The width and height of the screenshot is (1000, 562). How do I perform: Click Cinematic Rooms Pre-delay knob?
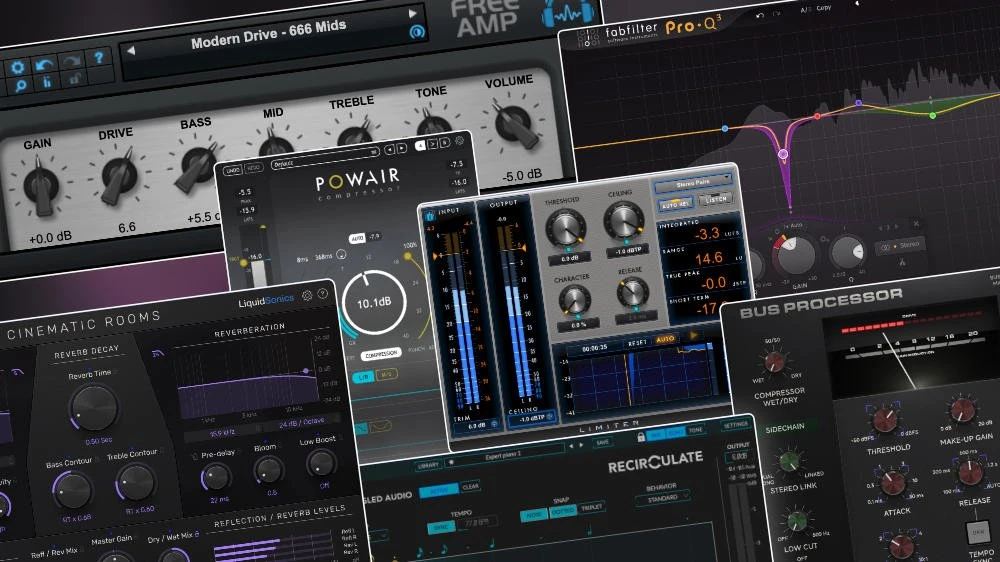pos(216,476)
